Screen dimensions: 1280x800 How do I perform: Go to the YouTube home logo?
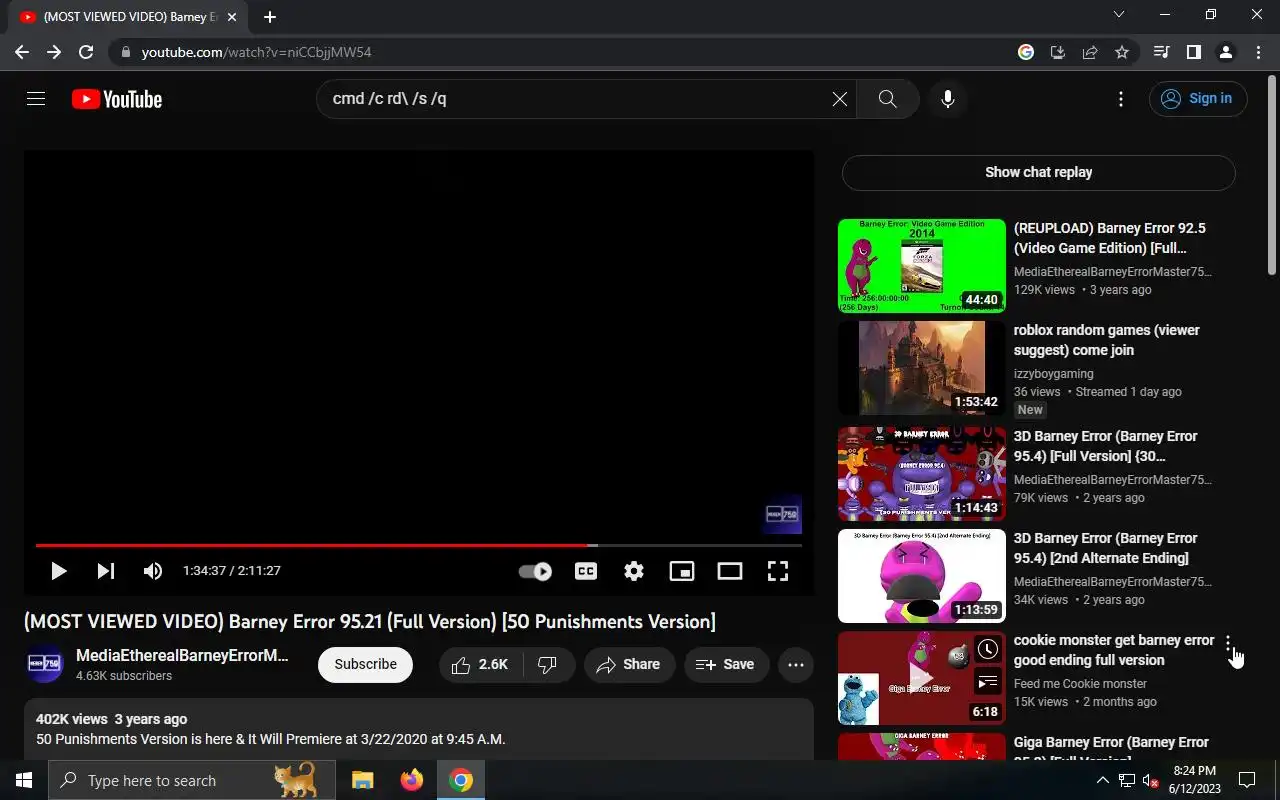(117, 99)
